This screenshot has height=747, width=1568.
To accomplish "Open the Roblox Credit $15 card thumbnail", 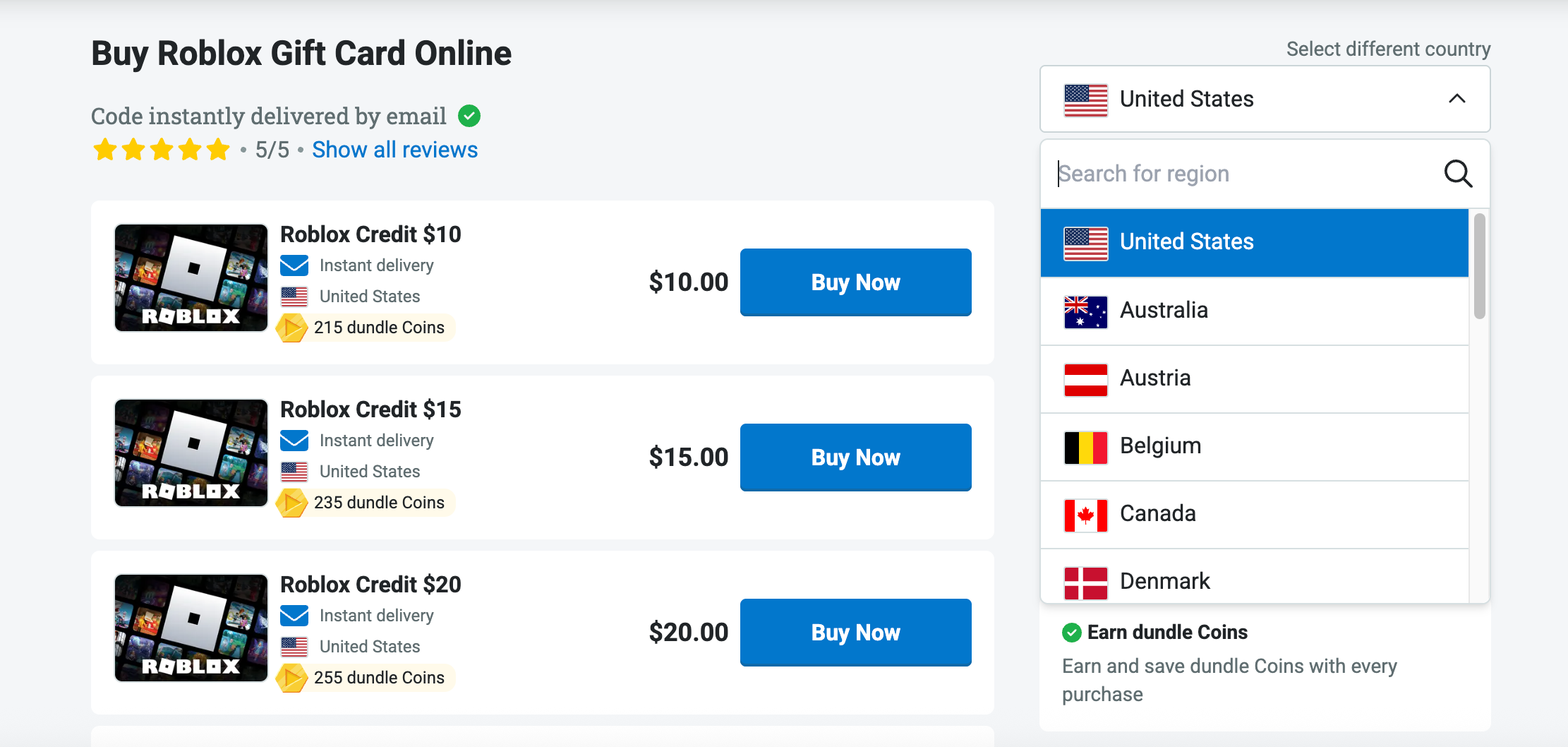I will pos(191,453).
